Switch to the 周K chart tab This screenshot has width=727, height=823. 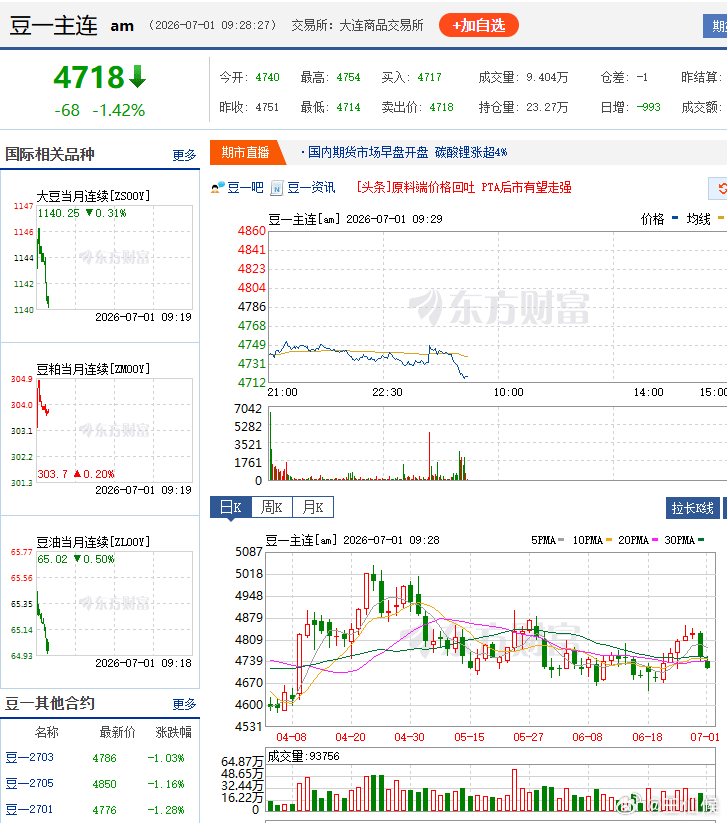pos(272,508)
